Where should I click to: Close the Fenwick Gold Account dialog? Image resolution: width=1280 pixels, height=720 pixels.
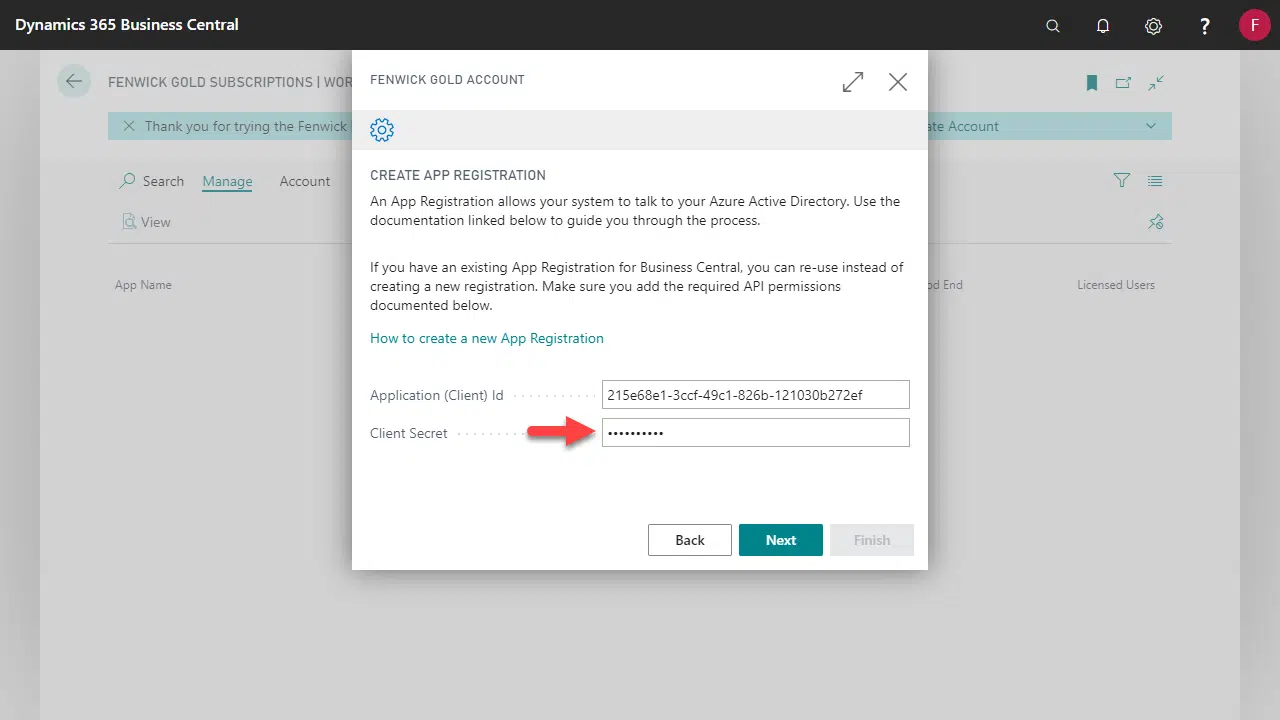click(x=898, y=82)
